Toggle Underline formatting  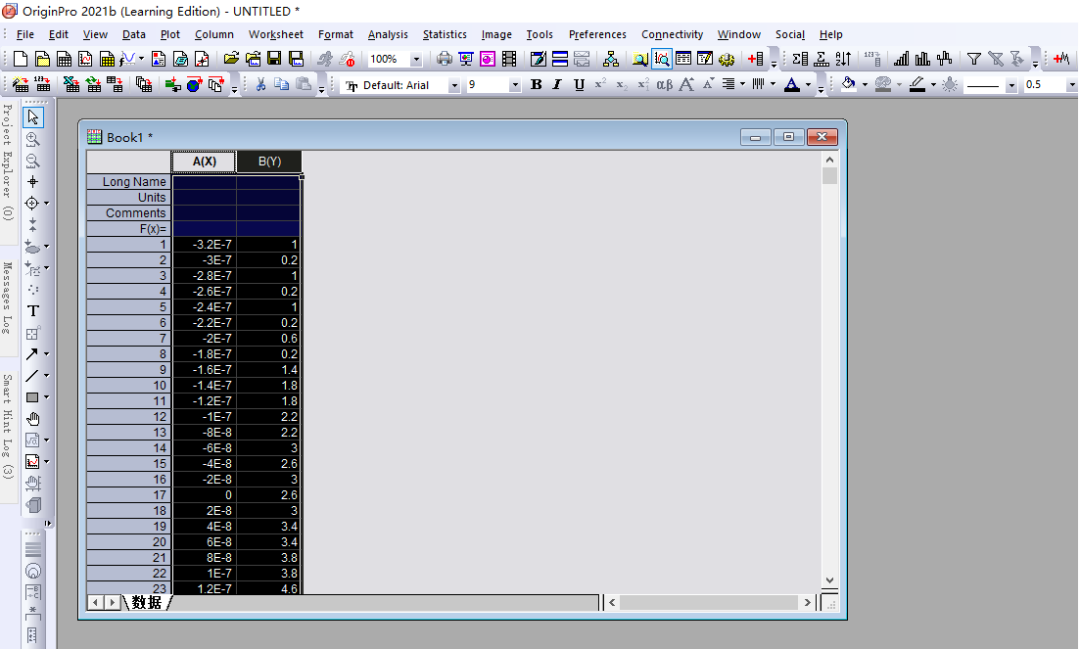(579, 85)
